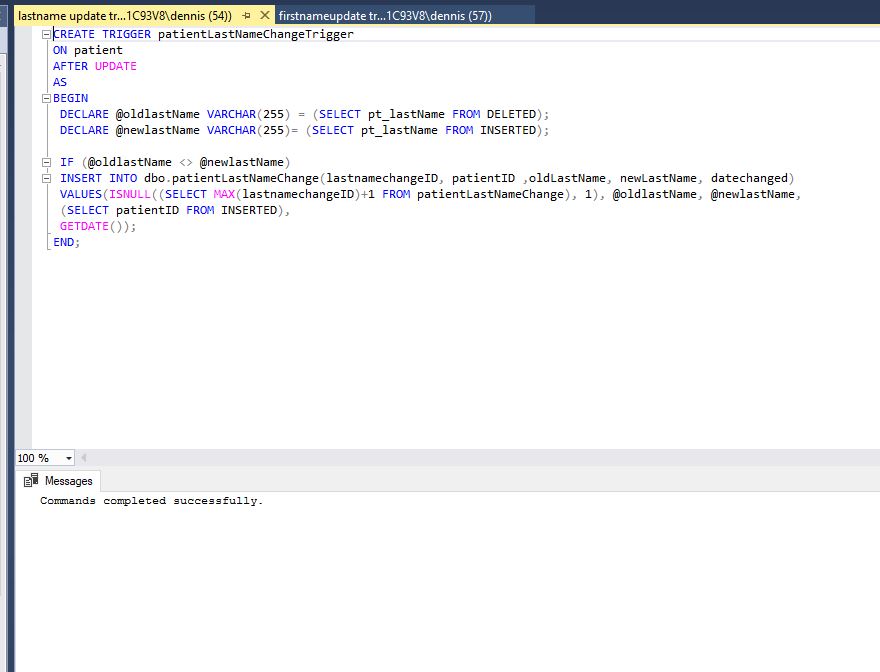Click the Messages tab icon

pyautogui.click(x=31, y=481)
